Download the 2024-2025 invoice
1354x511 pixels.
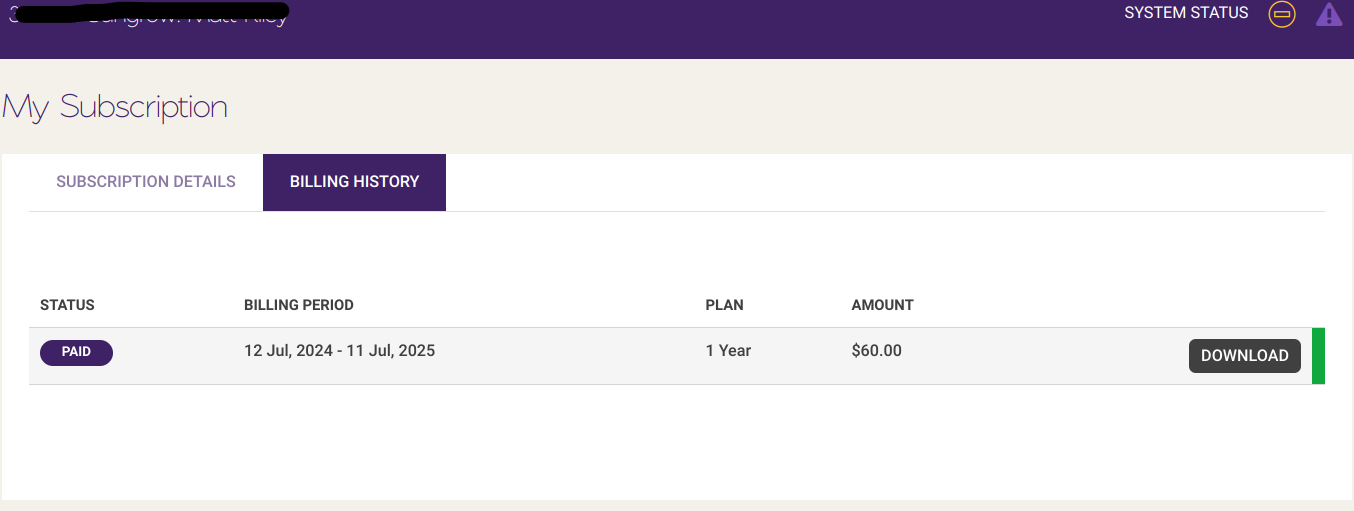(x=1244, y=355)
